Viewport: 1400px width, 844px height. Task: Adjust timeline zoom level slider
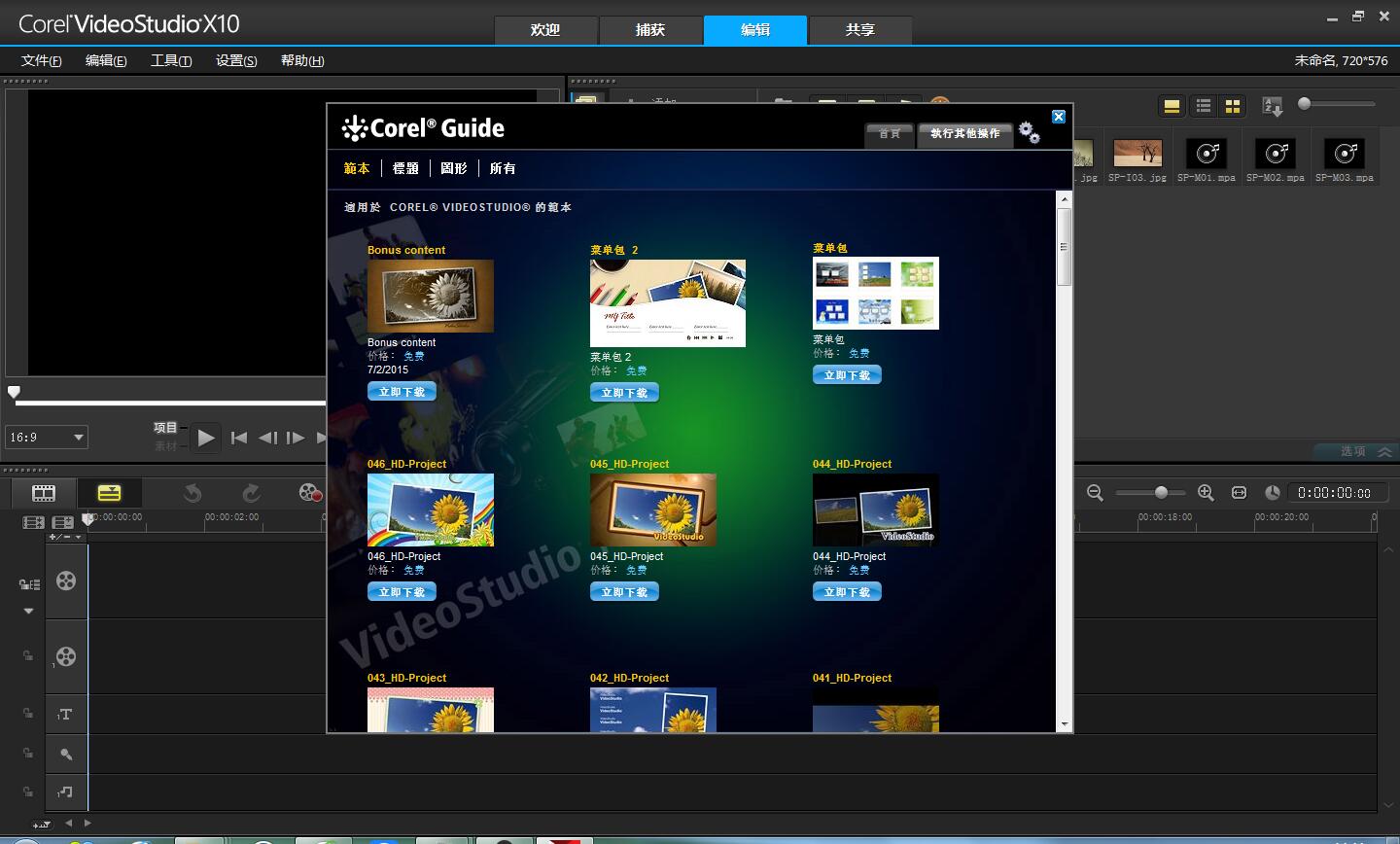pyautogui.click(x=1161, y=493)
